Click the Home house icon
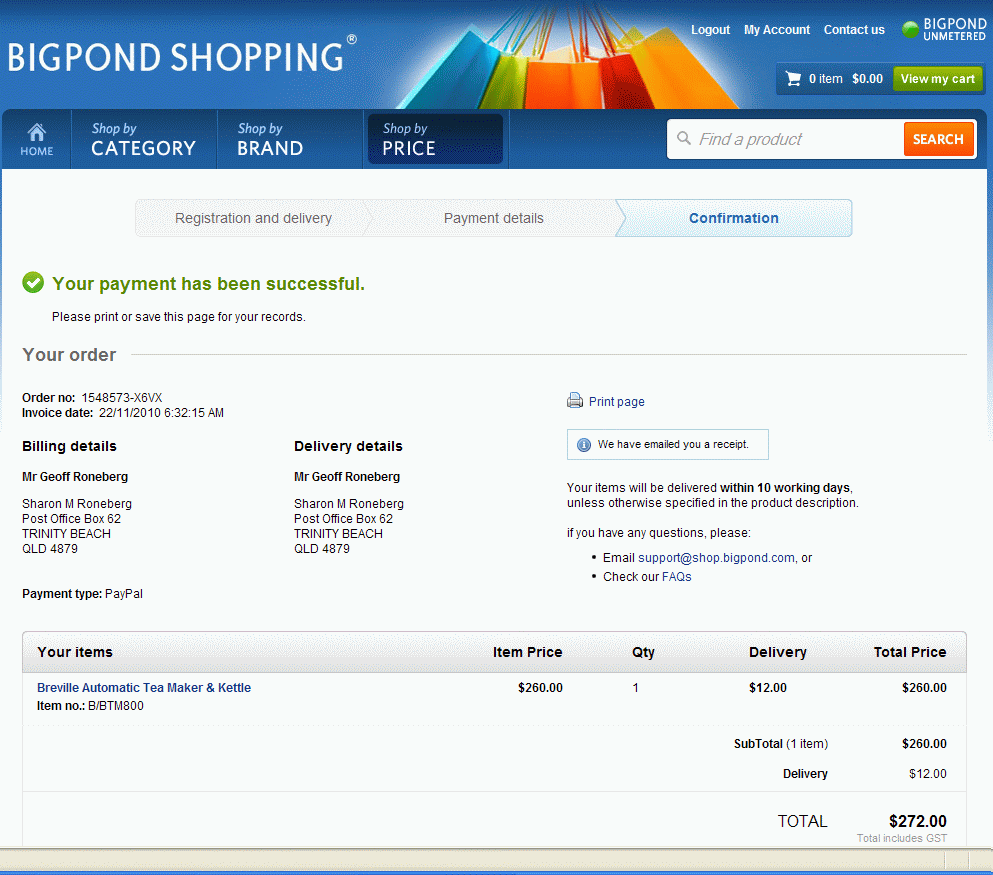Viewport: 993px width, 875px height. [37, 132]
